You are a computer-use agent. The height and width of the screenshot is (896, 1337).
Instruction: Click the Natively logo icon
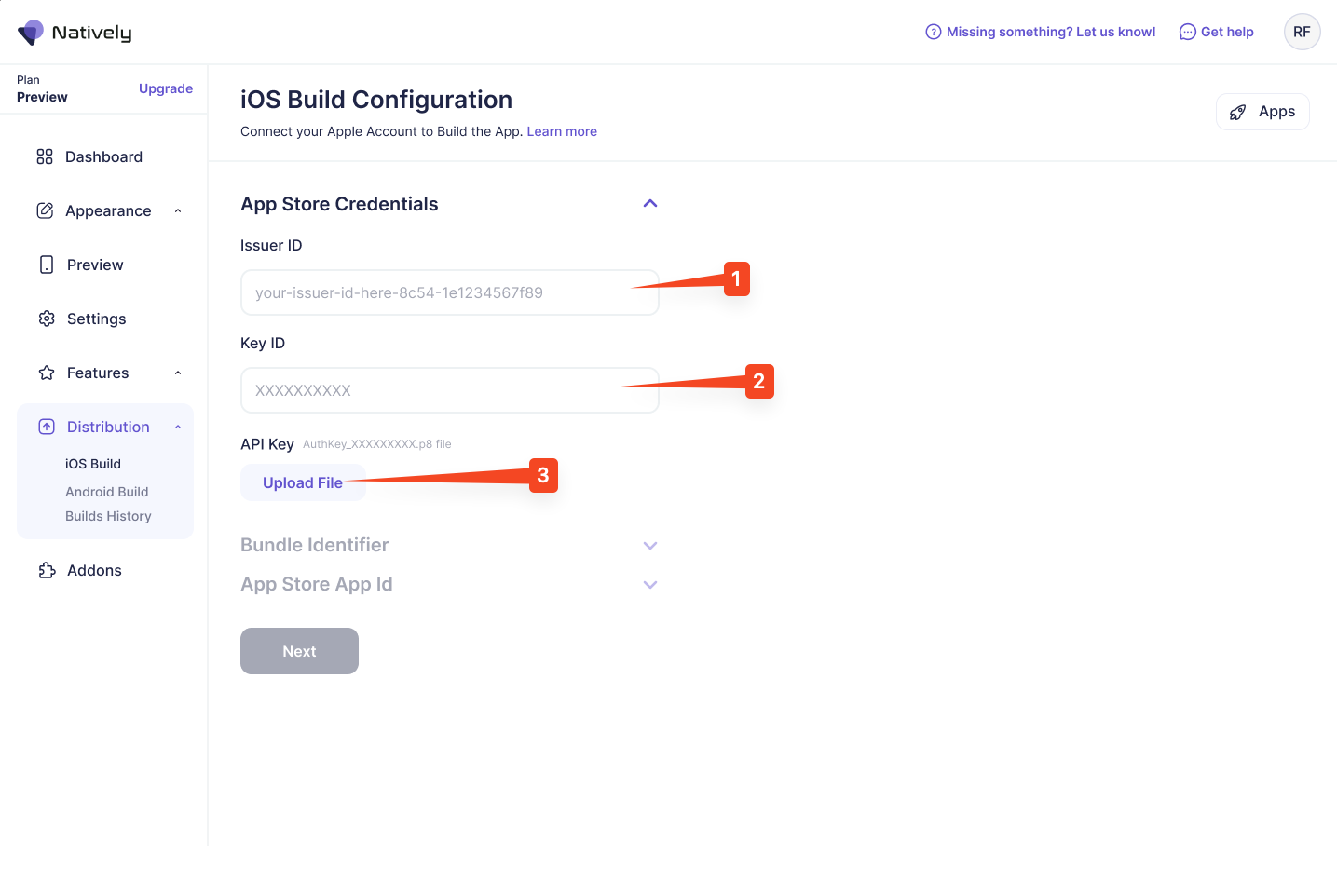pos(31,33)
